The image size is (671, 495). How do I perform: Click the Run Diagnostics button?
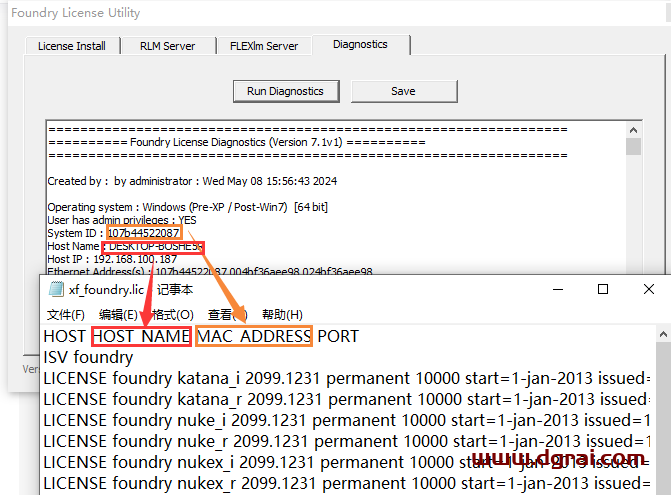coord(285,91)
